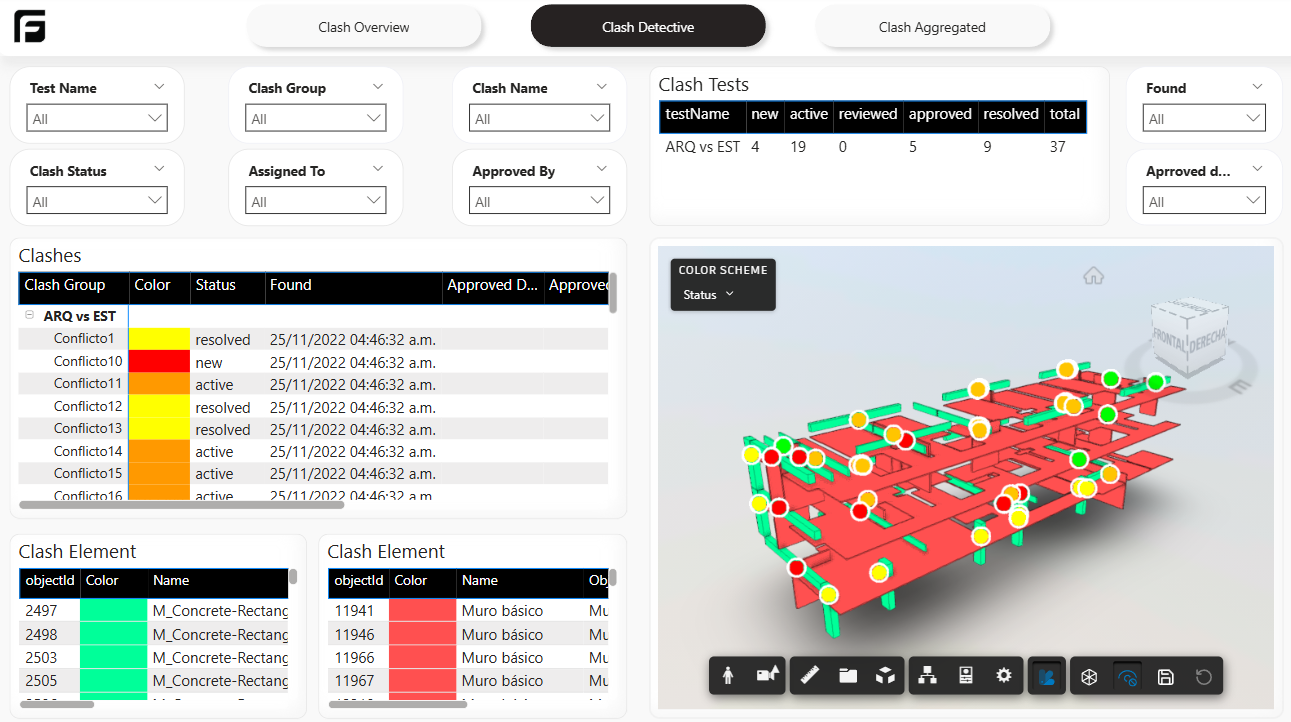1291x722 pixels.
Task: Open the properties panel icon
Action: click(x=966, y=676)
